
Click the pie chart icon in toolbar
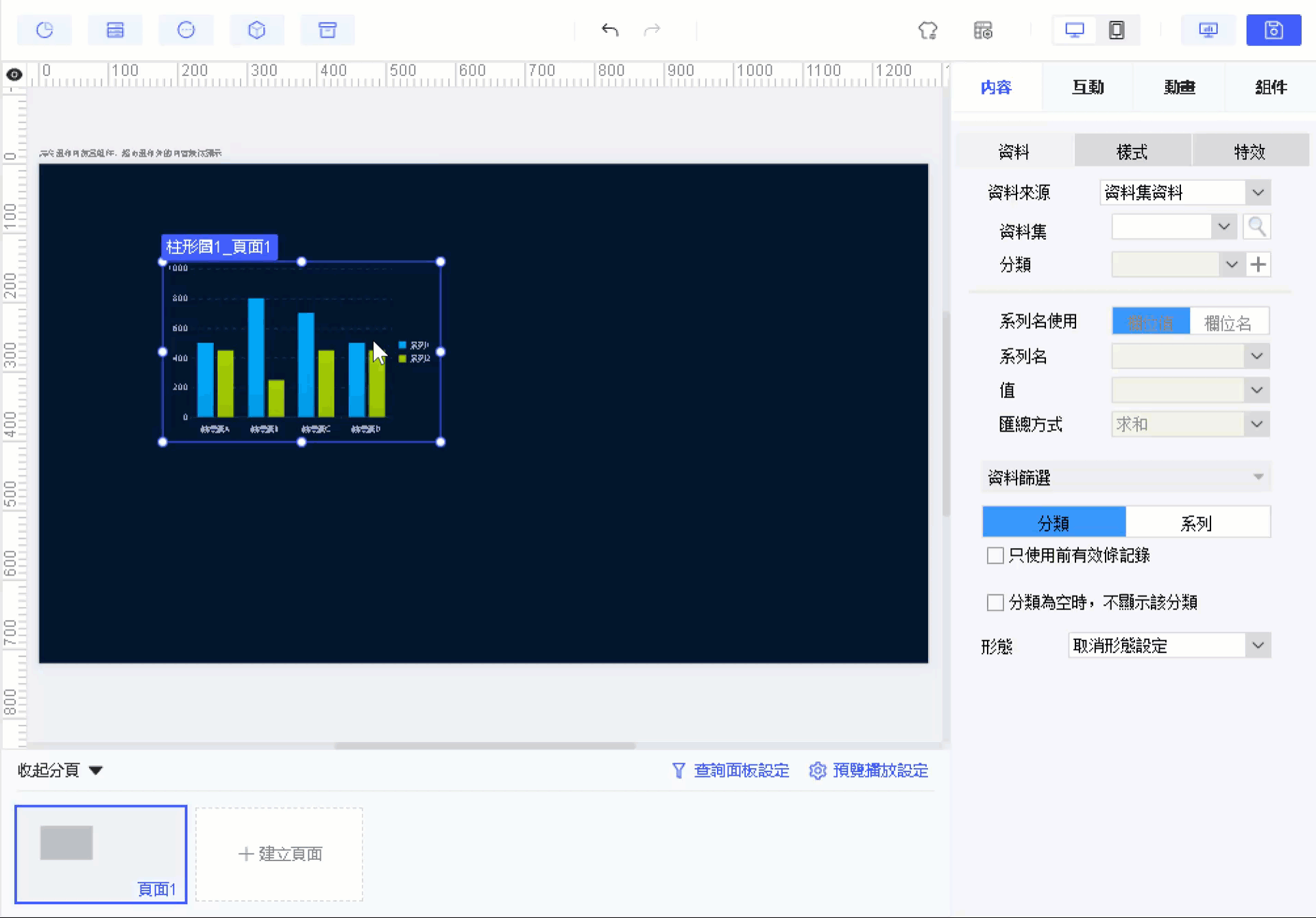45,30
